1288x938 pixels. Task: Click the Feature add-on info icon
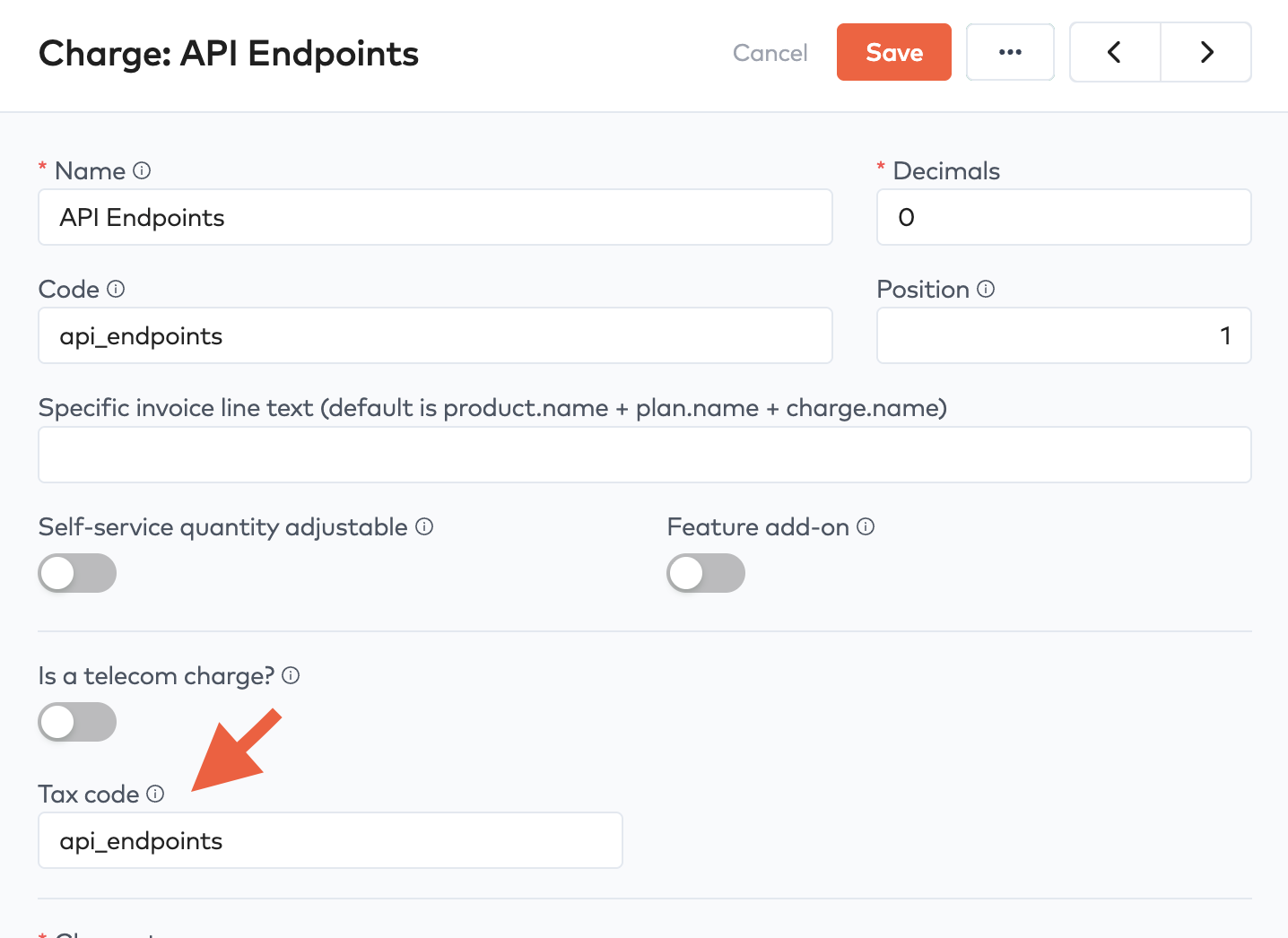866,526
